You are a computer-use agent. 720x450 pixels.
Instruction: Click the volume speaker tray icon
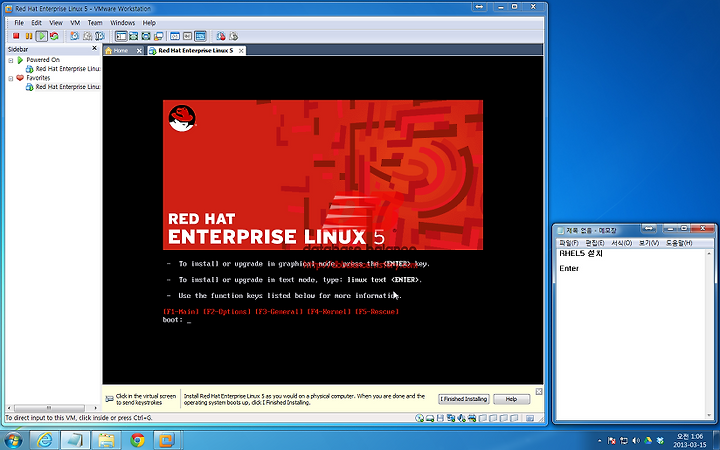click(x=636, y=441)
